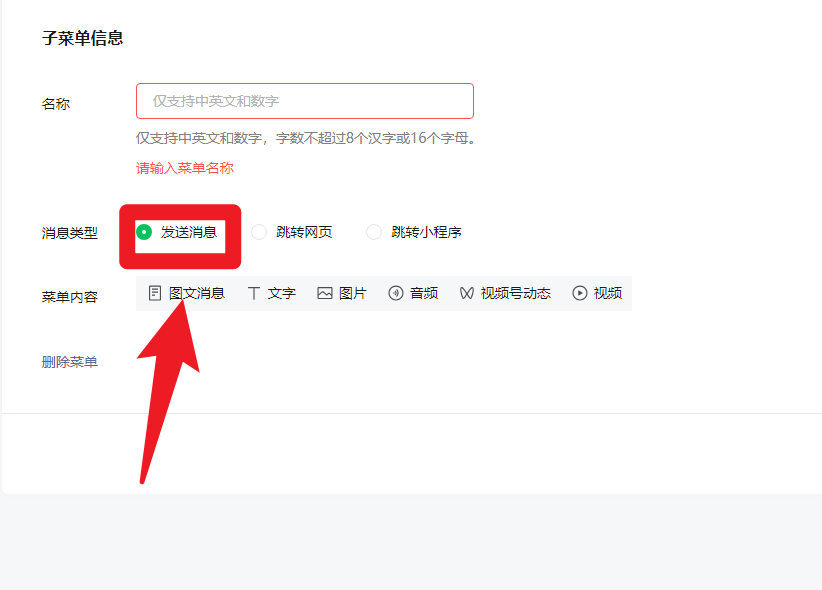
Task: Choose the 跳转小程序 radio option
Action: click(x=374, y=232)
